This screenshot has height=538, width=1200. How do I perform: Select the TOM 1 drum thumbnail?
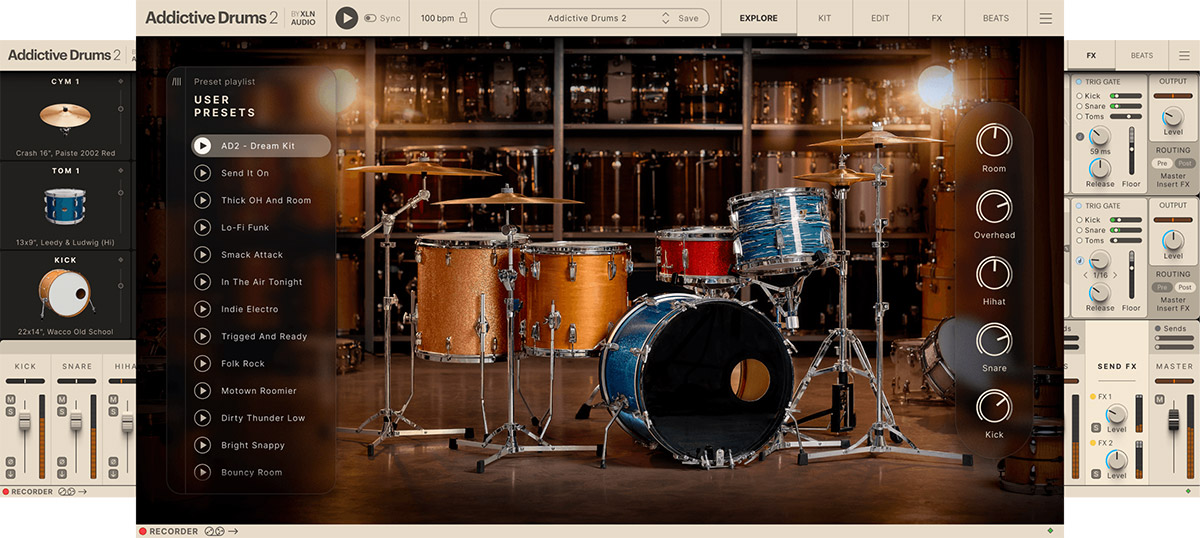65,206
